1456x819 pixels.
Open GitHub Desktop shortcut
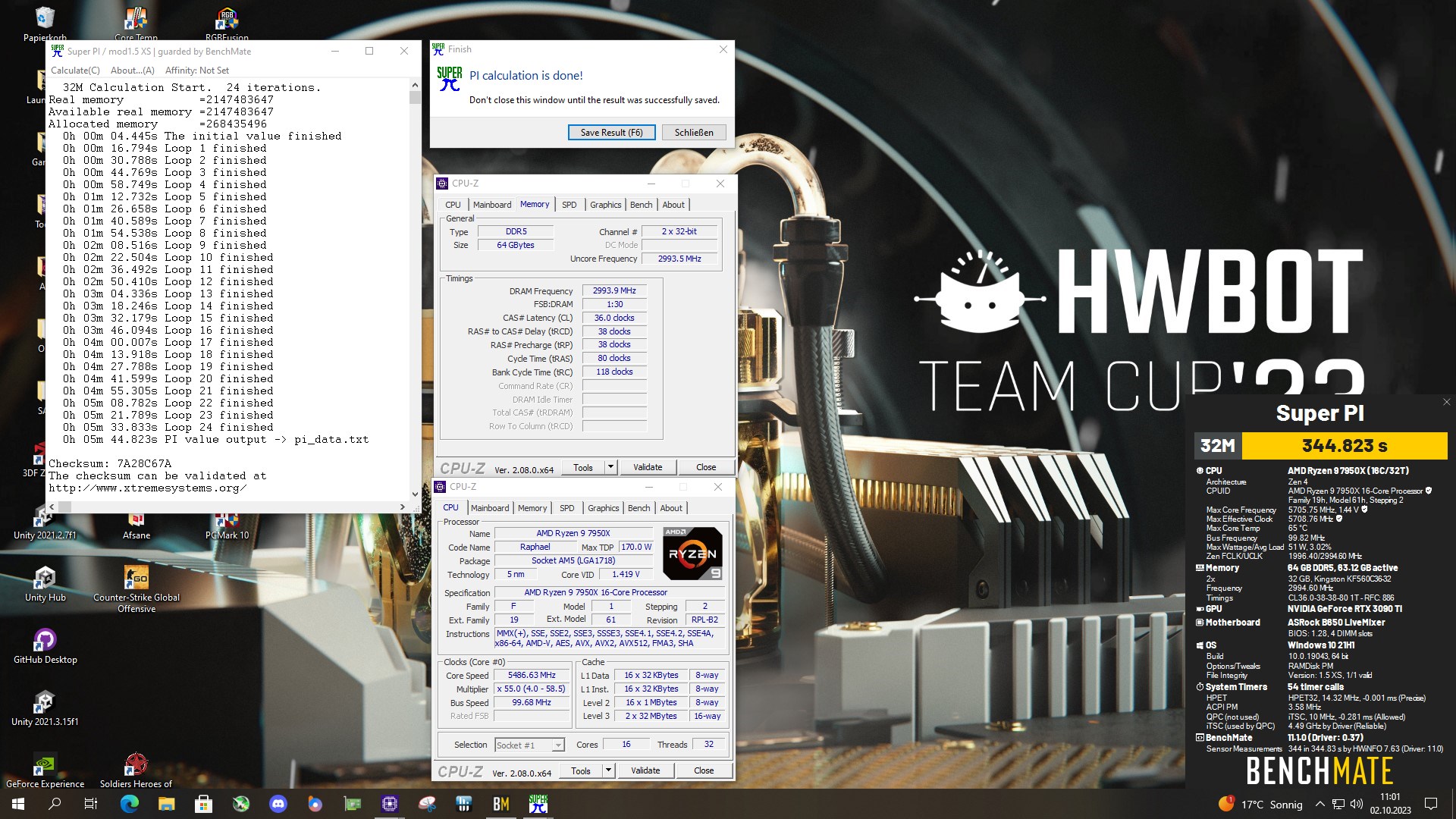coord(45,646)
